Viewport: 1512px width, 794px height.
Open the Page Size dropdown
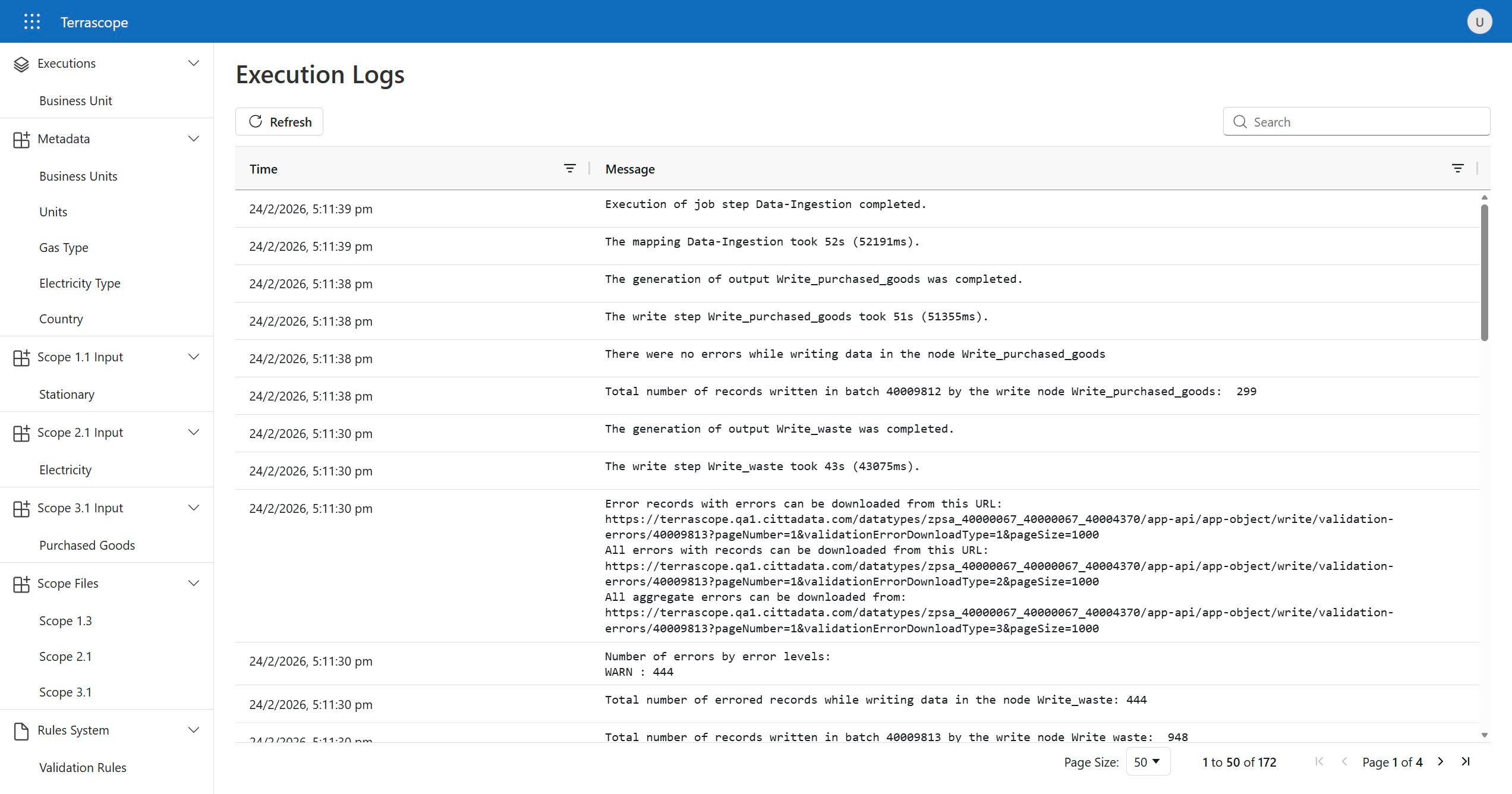pos(1148,761)
